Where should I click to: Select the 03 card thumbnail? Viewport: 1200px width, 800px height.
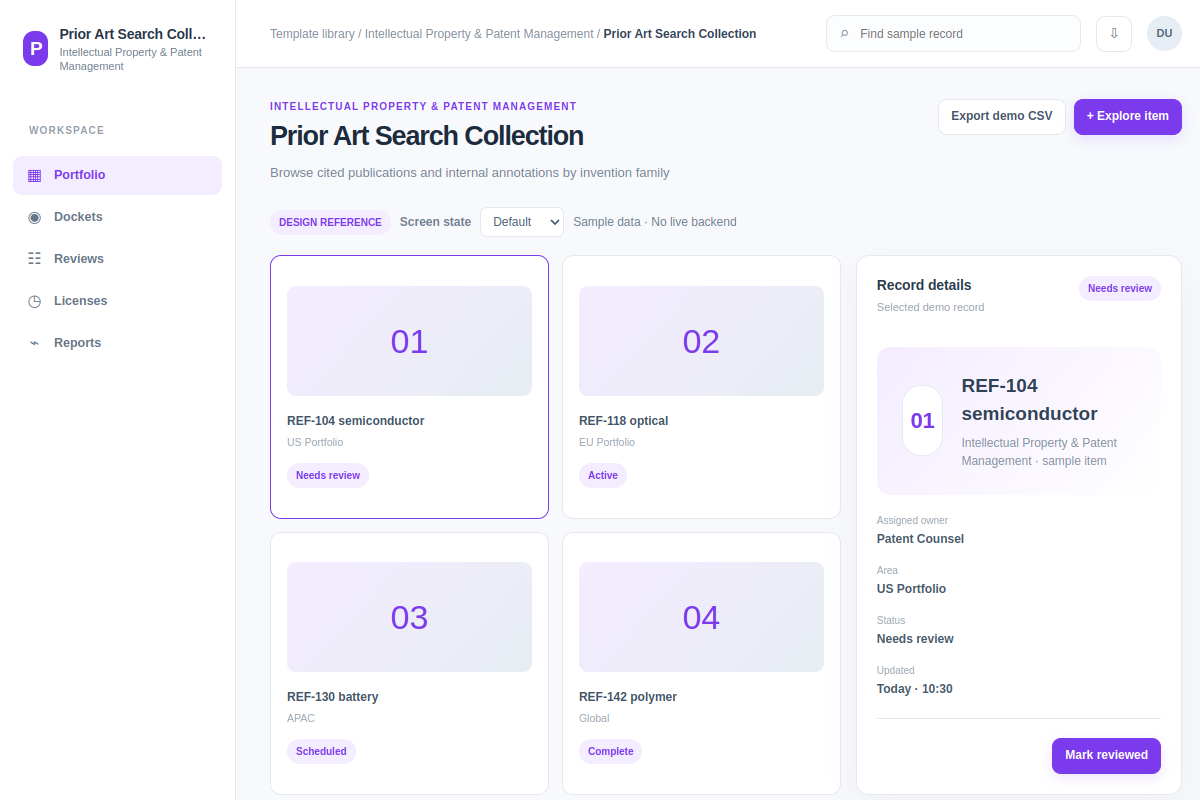coord(409,617)
